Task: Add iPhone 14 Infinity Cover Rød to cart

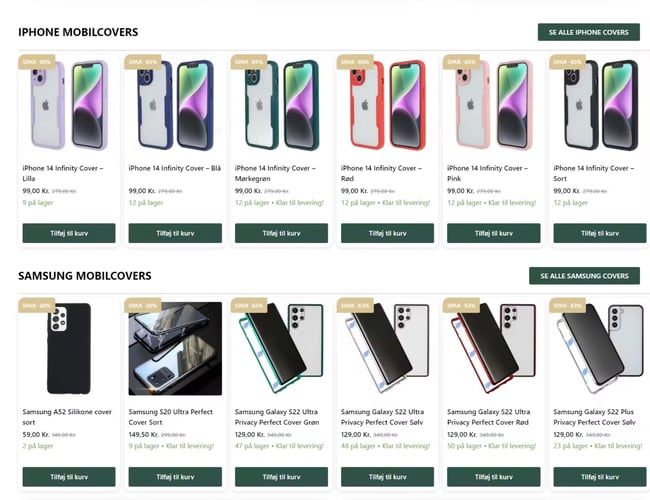Action: (x=387, y=233)
